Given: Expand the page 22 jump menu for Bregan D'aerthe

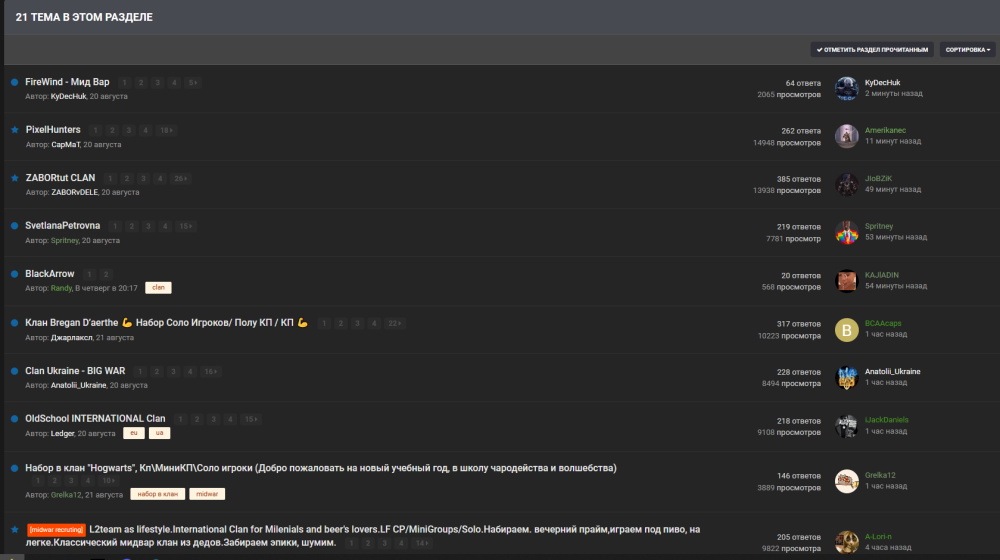Looking at the screenshot, I should [395, 323].
